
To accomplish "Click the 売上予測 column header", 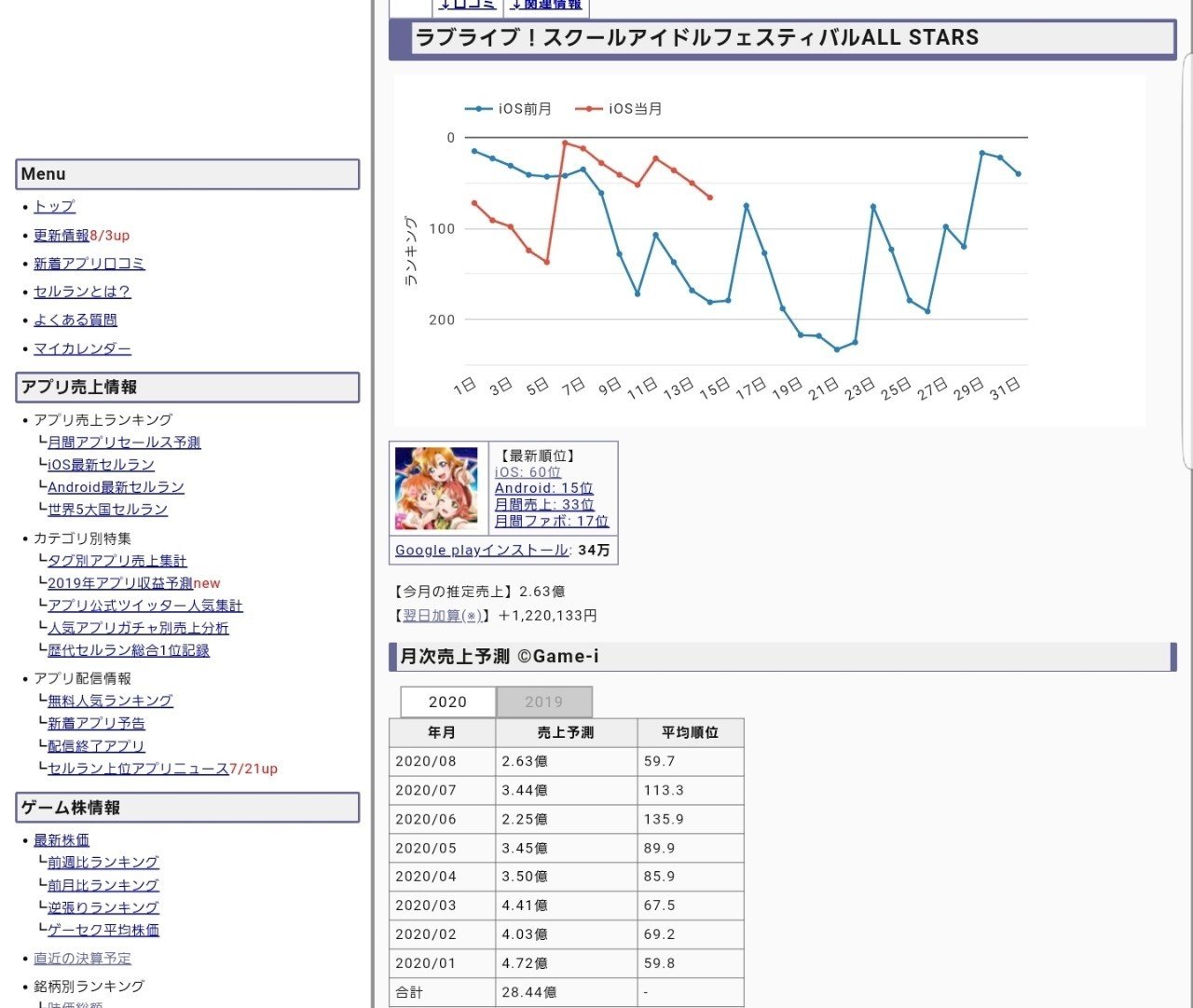I will 567,733.
